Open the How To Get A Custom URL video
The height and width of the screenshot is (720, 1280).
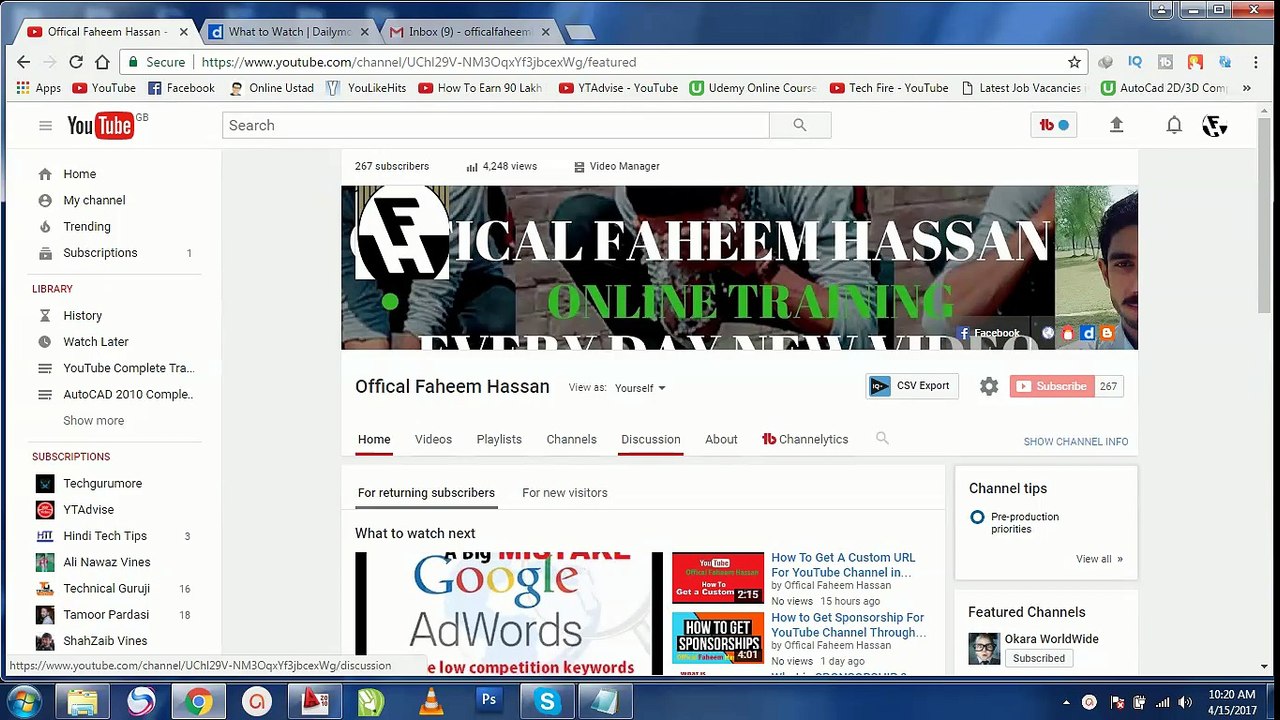[x=842, y=565]
